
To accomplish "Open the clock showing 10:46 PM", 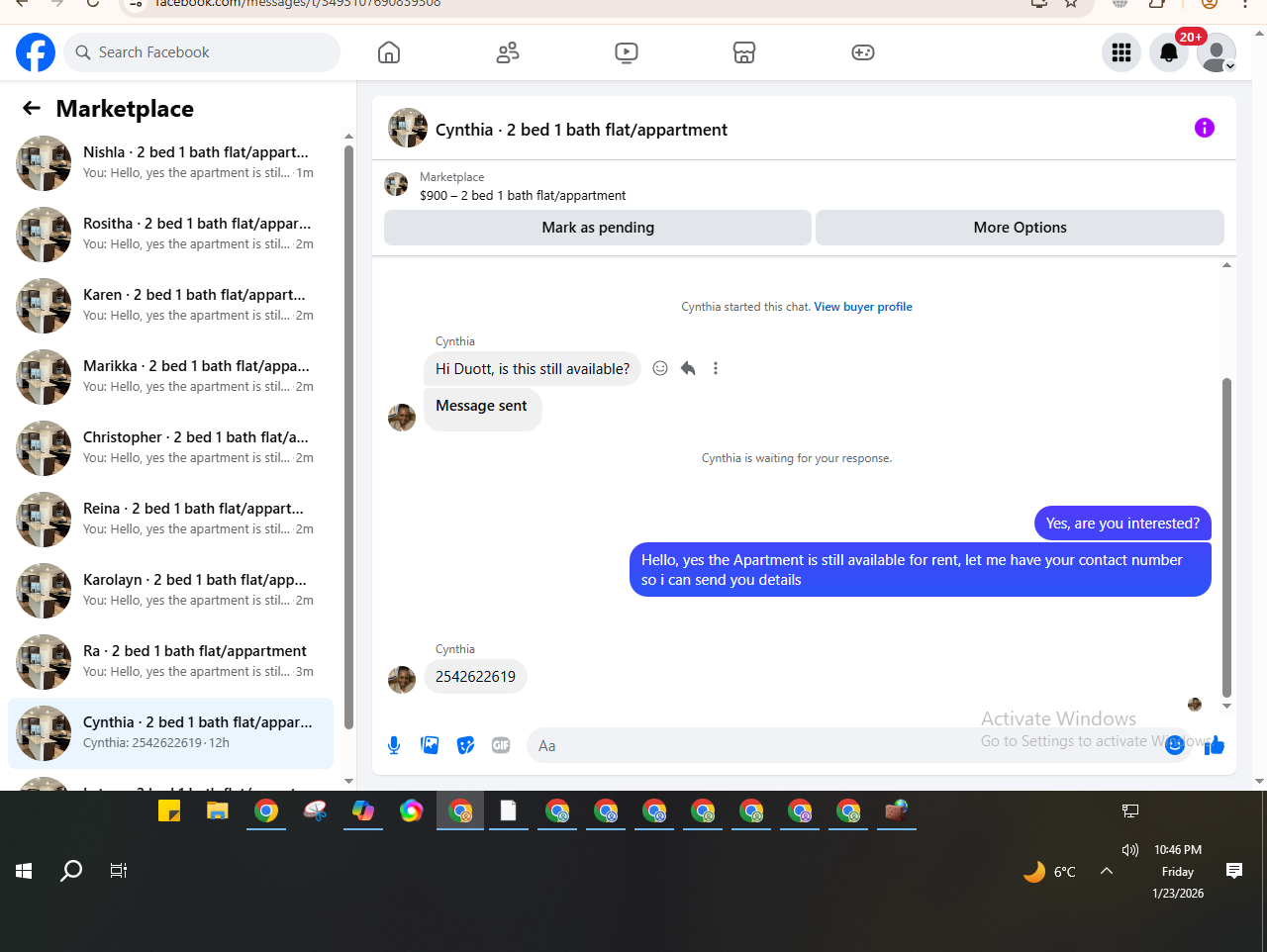I will 1178,849.
